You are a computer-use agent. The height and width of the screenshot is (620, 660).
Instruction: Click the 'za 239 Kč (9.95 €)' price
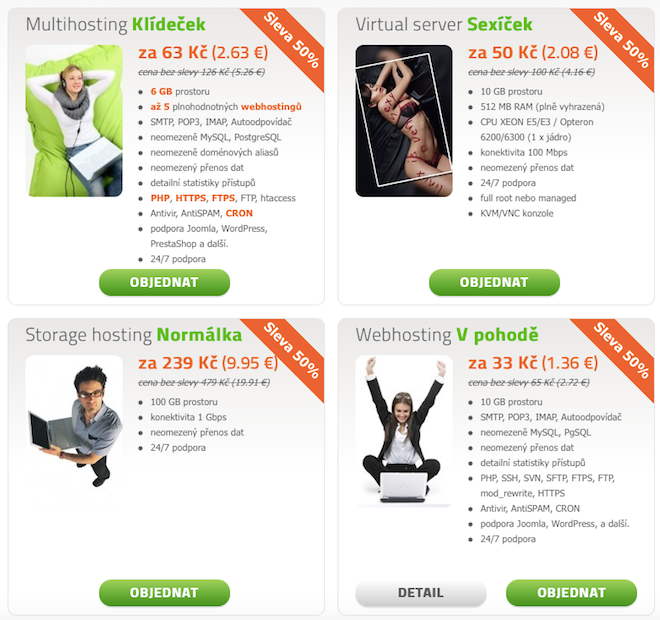click(208, 363)
